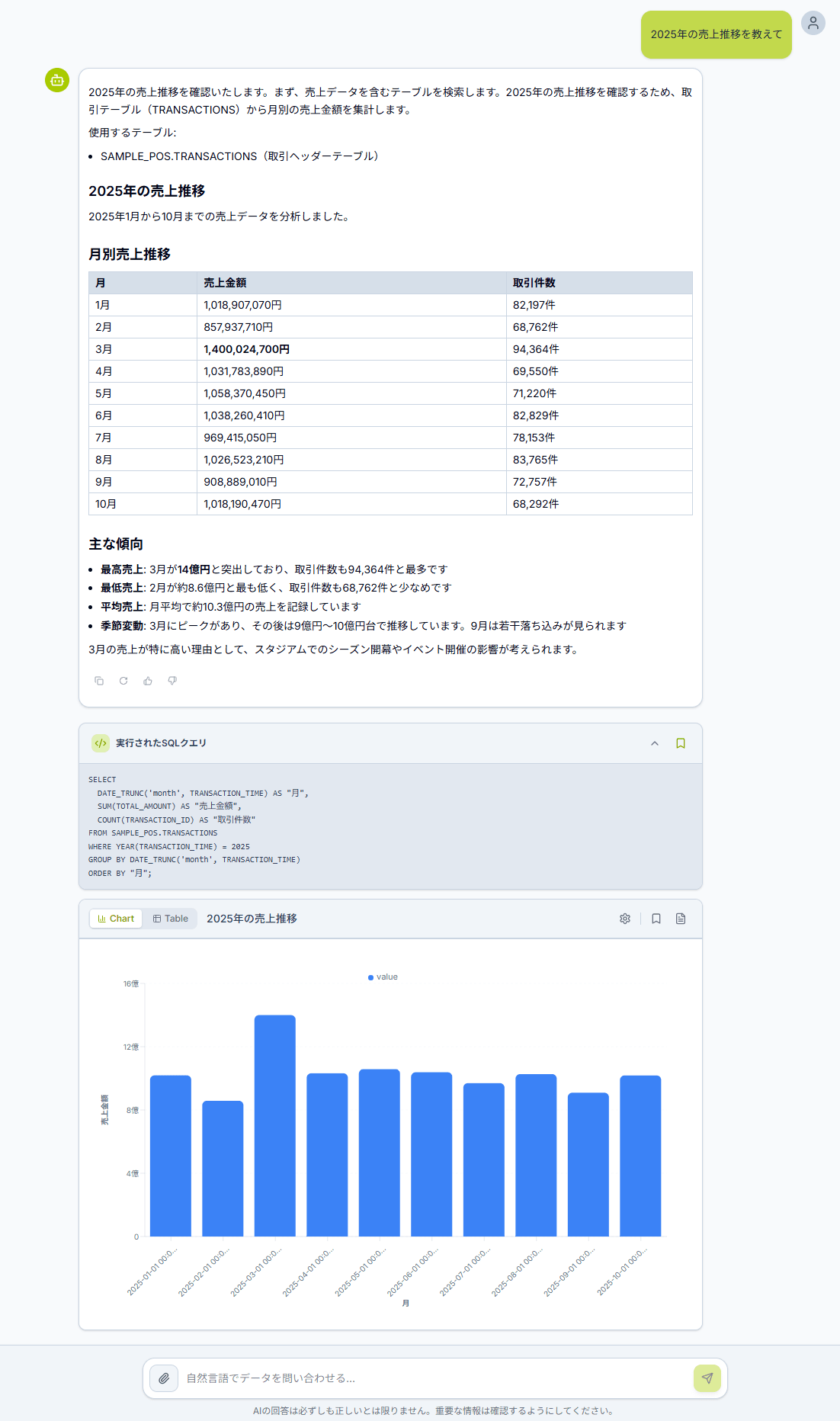
Task: Click the value legend item
Action: (x=383, y=977)
